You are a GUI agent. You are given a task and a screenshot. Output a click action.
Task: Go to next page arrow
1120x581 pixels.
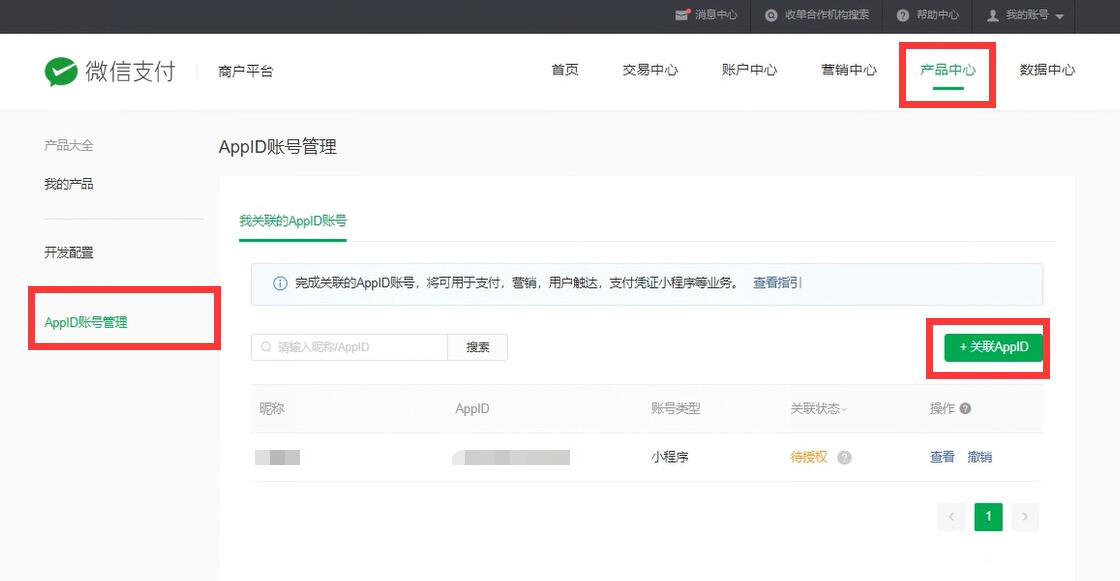(x=1025, y=517)
